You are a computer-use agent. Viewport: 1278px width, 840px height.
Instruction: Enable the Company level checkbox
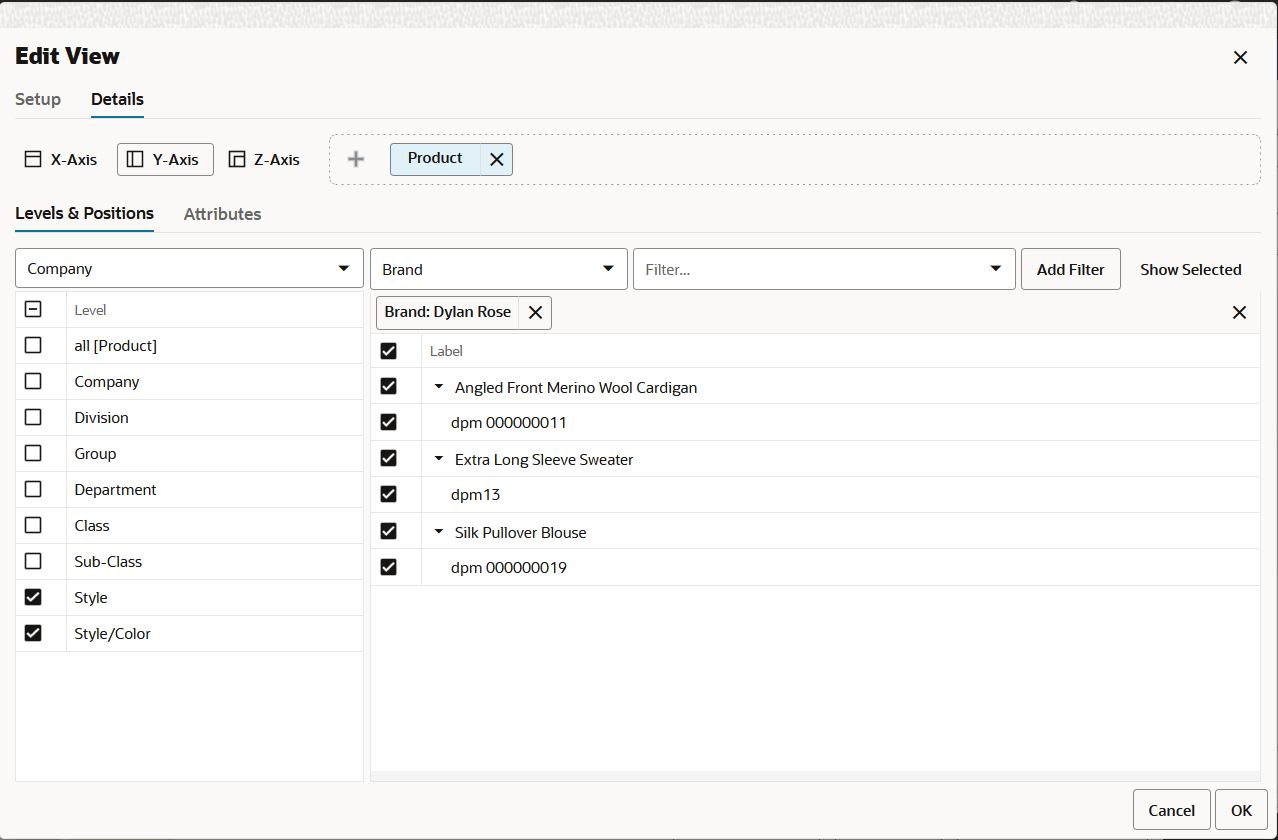pos(33,381)
